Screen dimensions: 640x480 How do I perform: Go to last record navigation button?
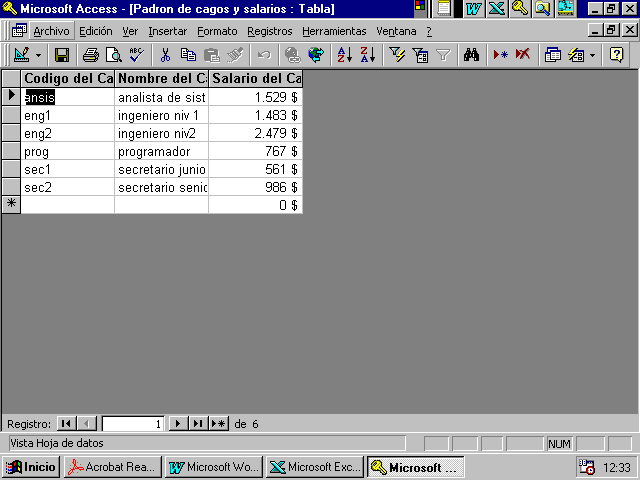tap(198, 424)
